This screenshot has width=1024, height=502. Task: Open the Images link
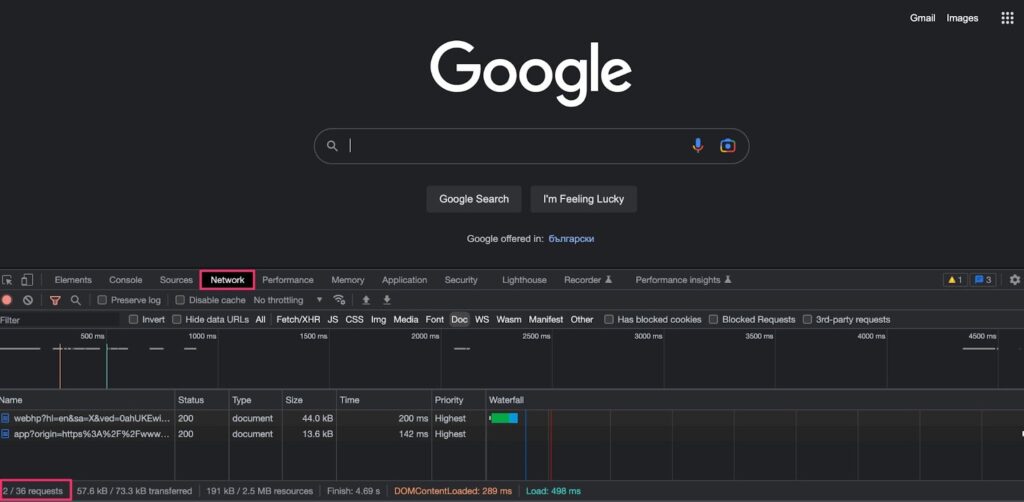coord(963,18)
